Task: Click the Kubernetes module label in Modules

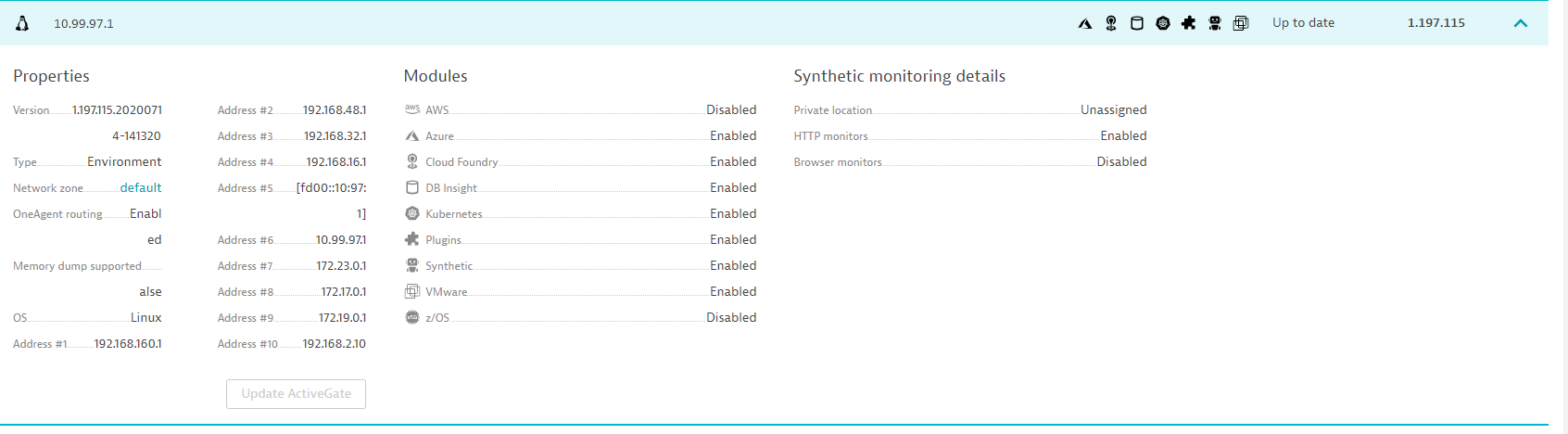Action: tap(454, 214)
